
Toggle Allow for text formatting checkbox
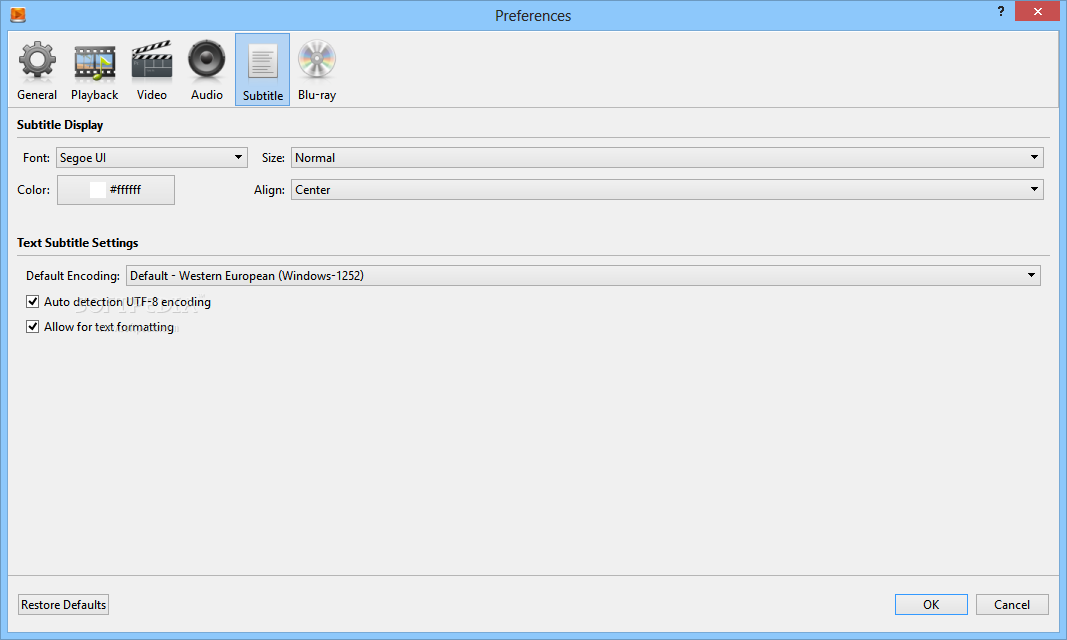32,326
